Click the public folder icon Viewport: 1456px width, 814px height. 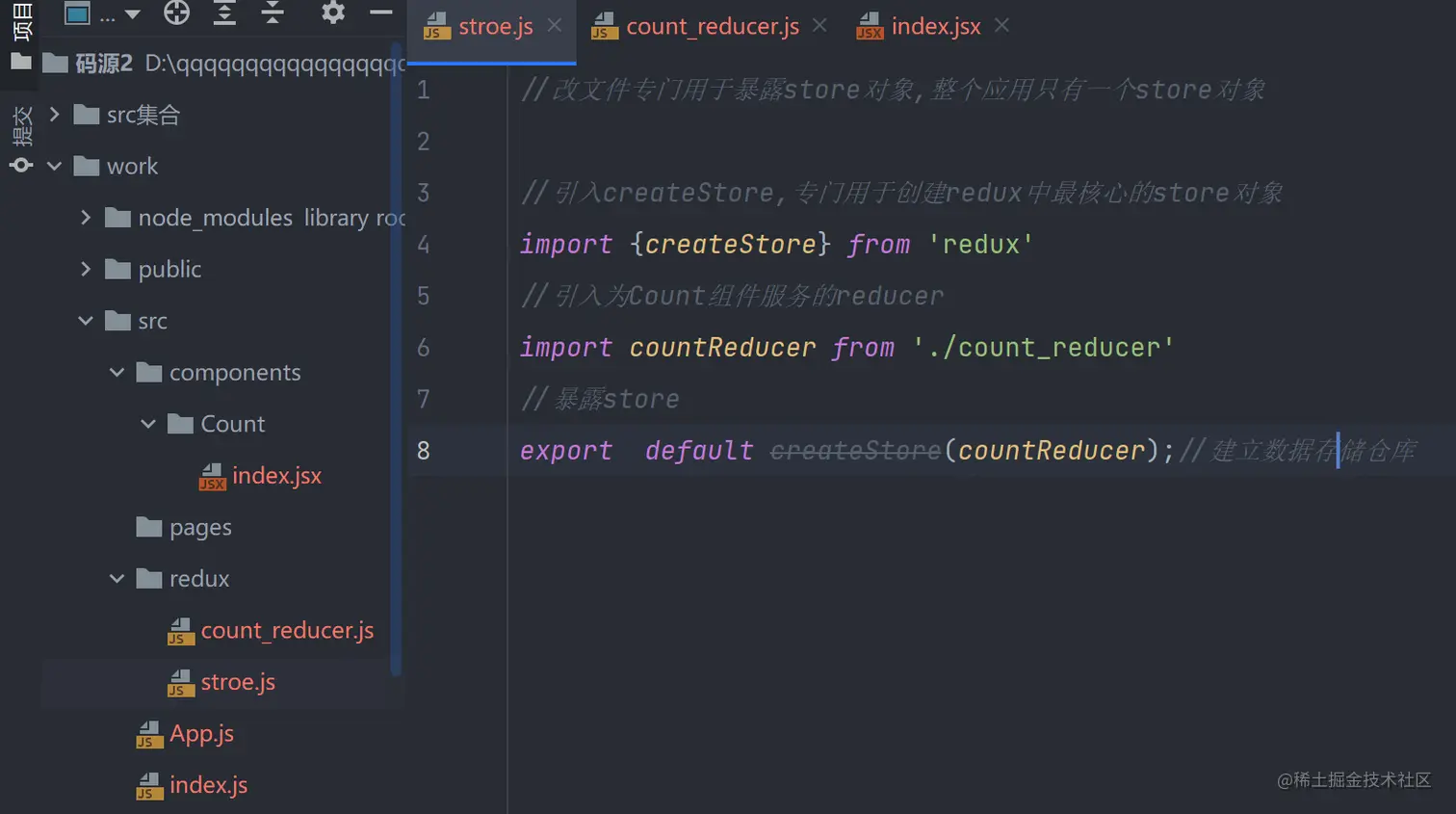click(x=117, y=269)
